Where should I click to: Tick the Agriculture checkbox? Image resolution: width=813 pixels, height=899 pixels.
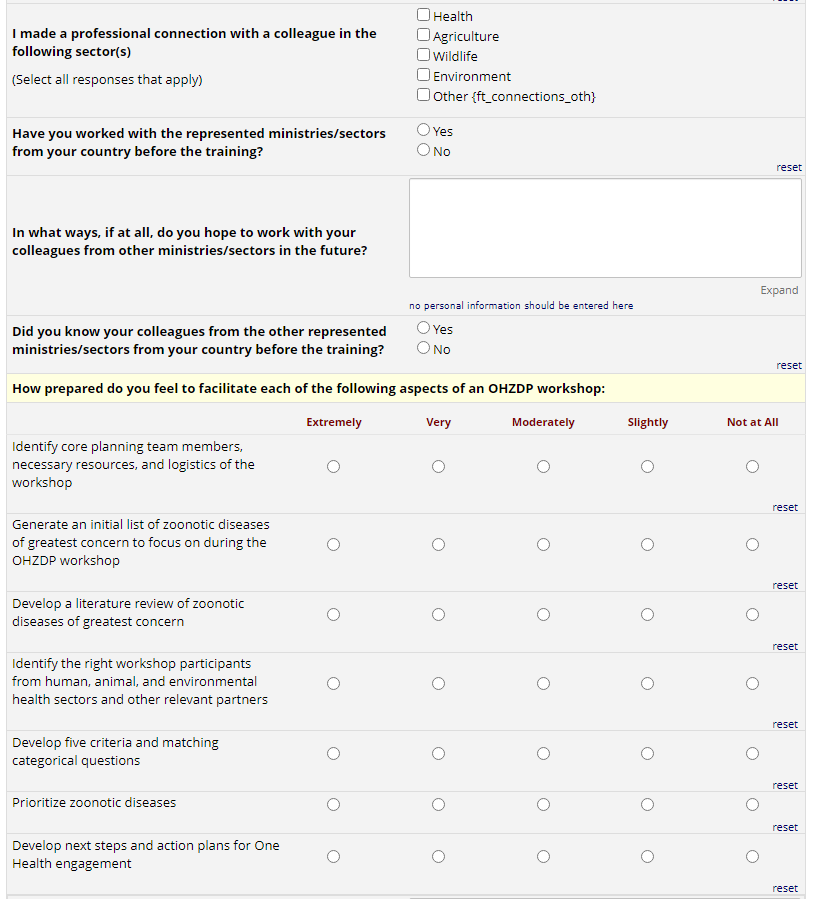424,36
